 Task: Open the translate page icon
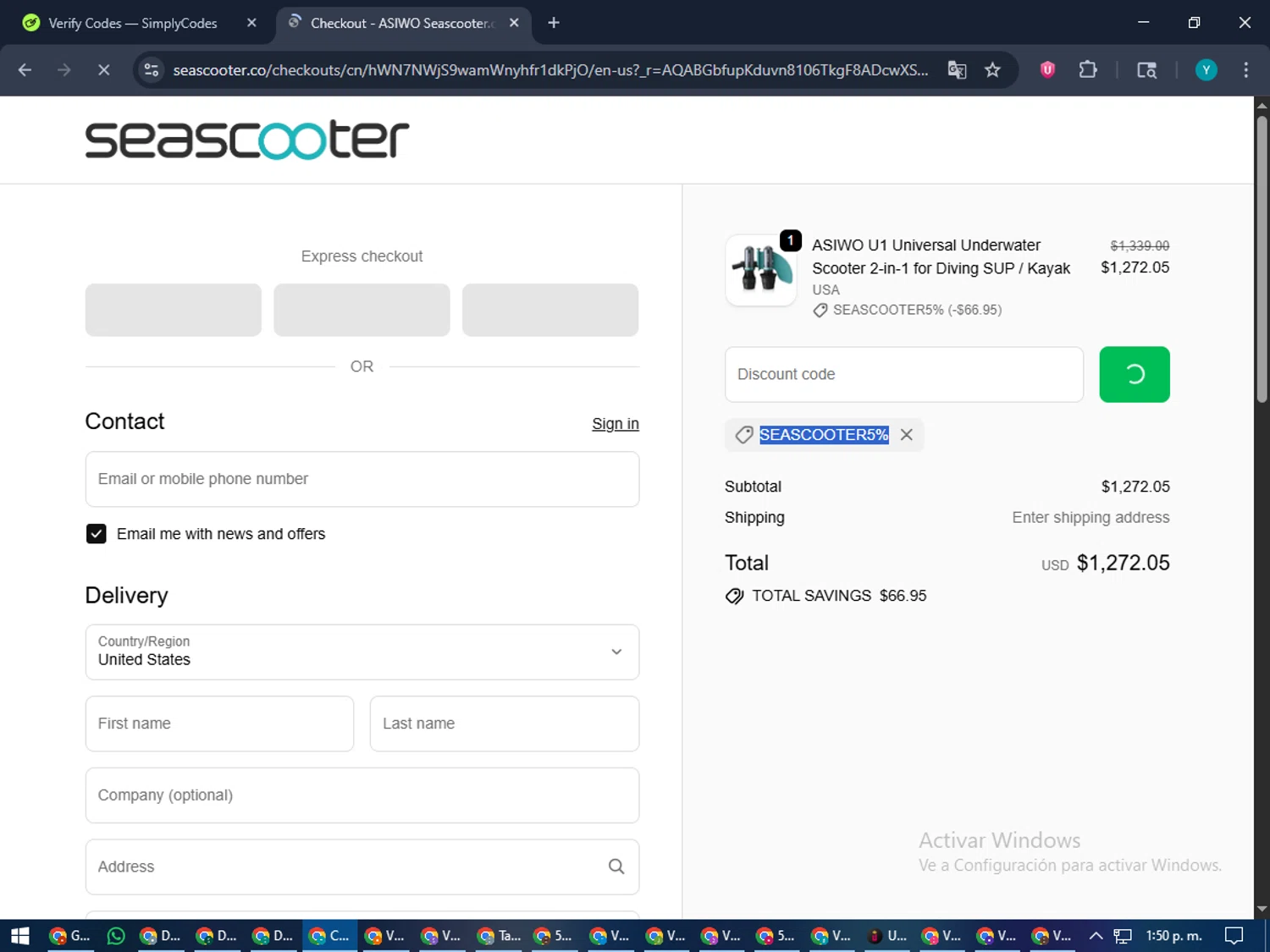pyautogui.click(x=957, y=70)
